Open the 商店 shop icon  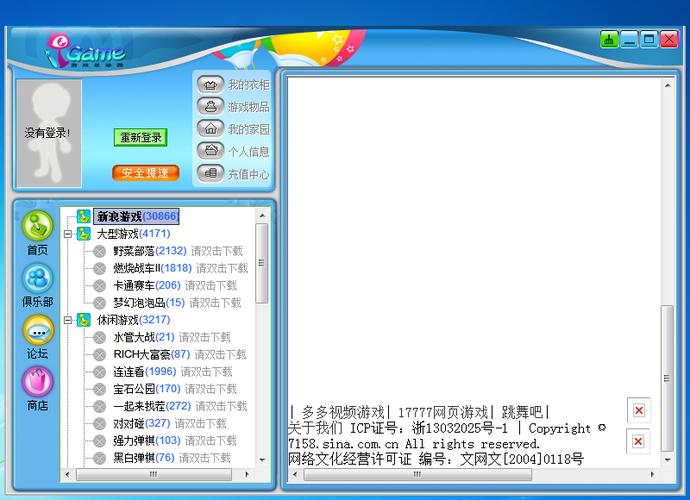(37, 382)
